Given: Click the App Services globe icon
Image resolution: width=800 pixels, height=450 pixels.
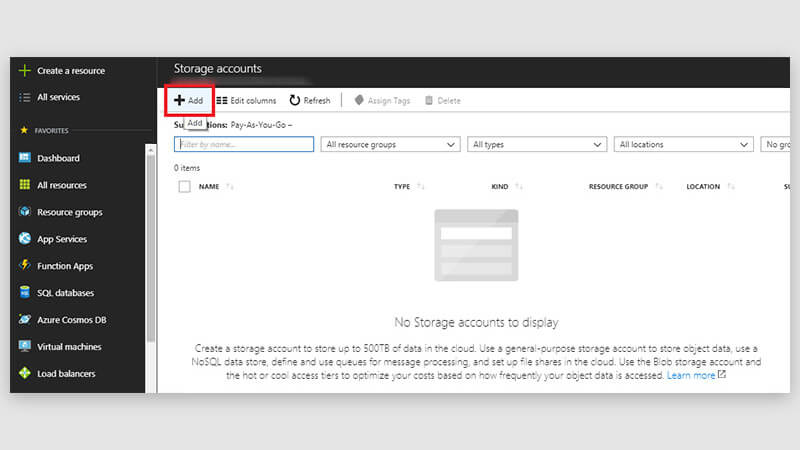Looking at the screenshot, I should pyautogui.click(x=24, y=238).
